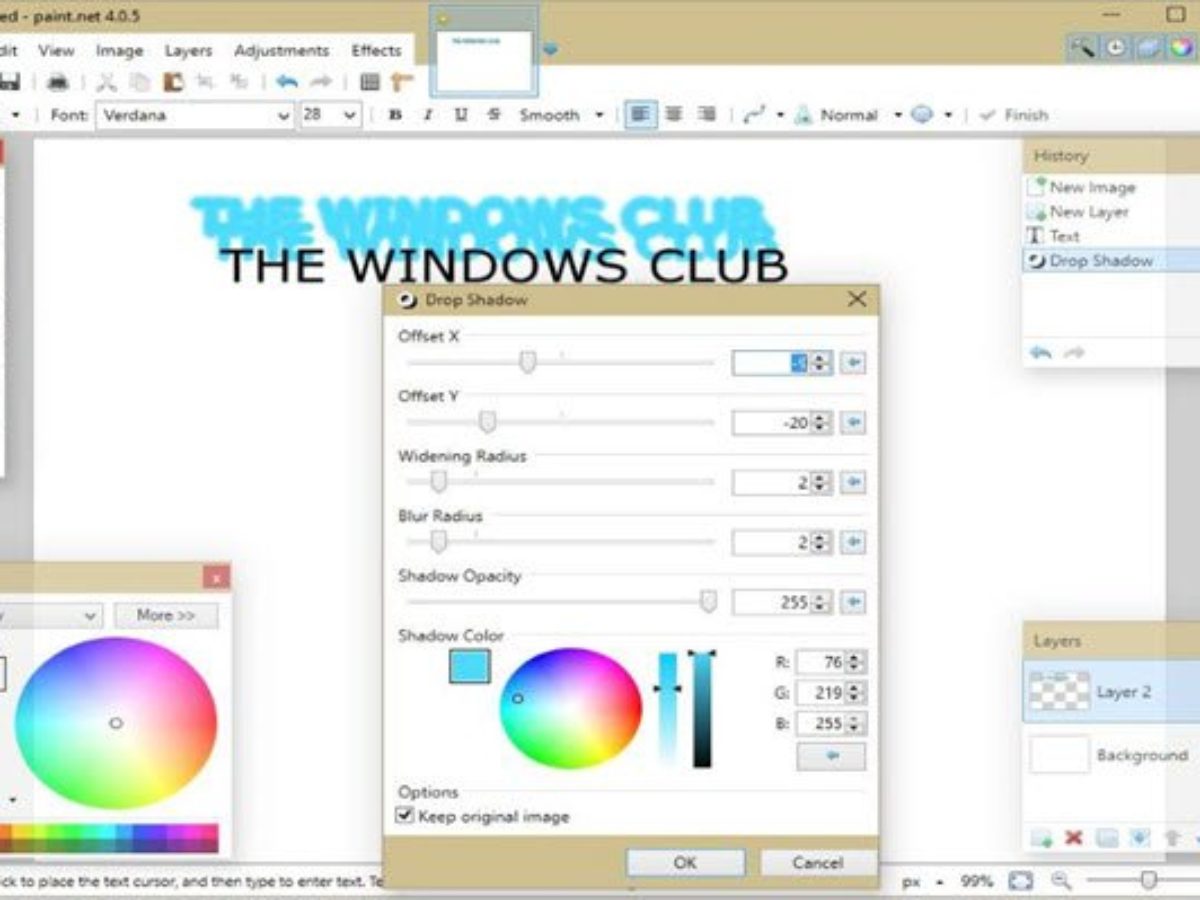Reset Offset X to default

pyautogui.click(x=852, y=363)
